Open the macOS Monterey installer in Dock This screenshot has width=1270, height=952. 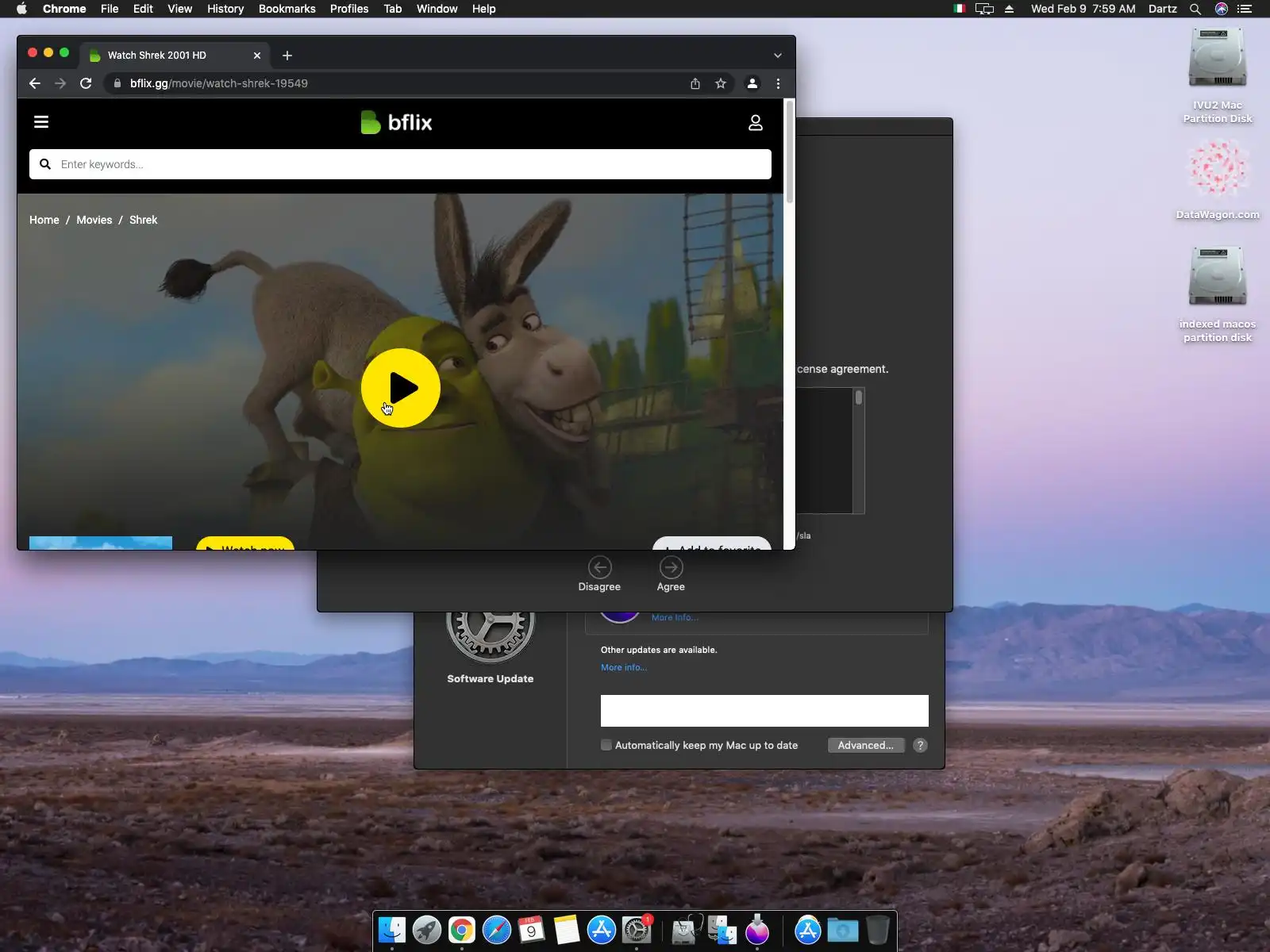[757, 930]
